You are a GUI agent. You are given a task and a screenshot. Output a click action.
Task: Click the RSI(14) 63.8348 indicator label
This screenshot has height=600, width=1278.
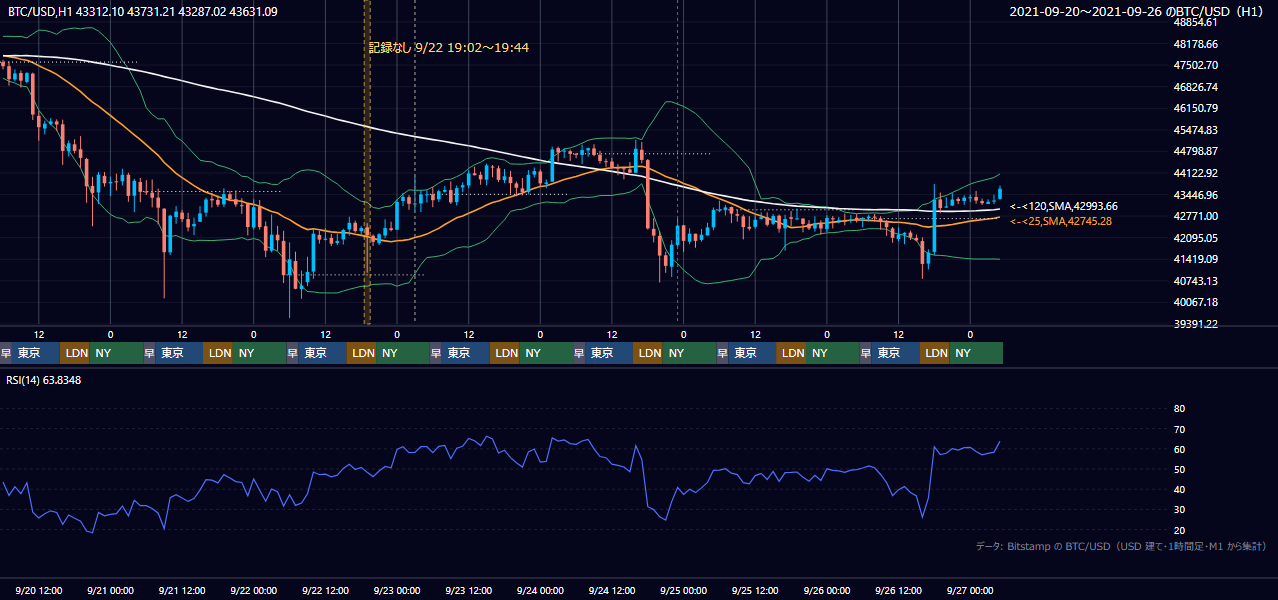click(44, 380)
